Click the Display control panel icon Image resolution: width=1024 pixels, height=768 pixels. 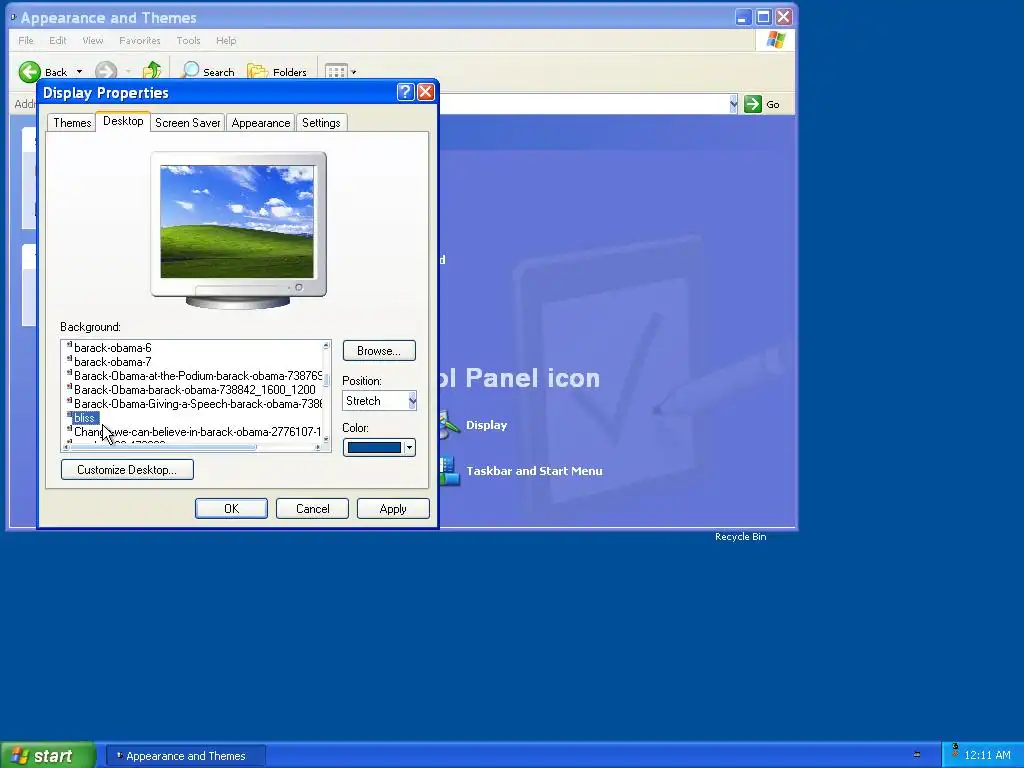[x=449, y=424]
